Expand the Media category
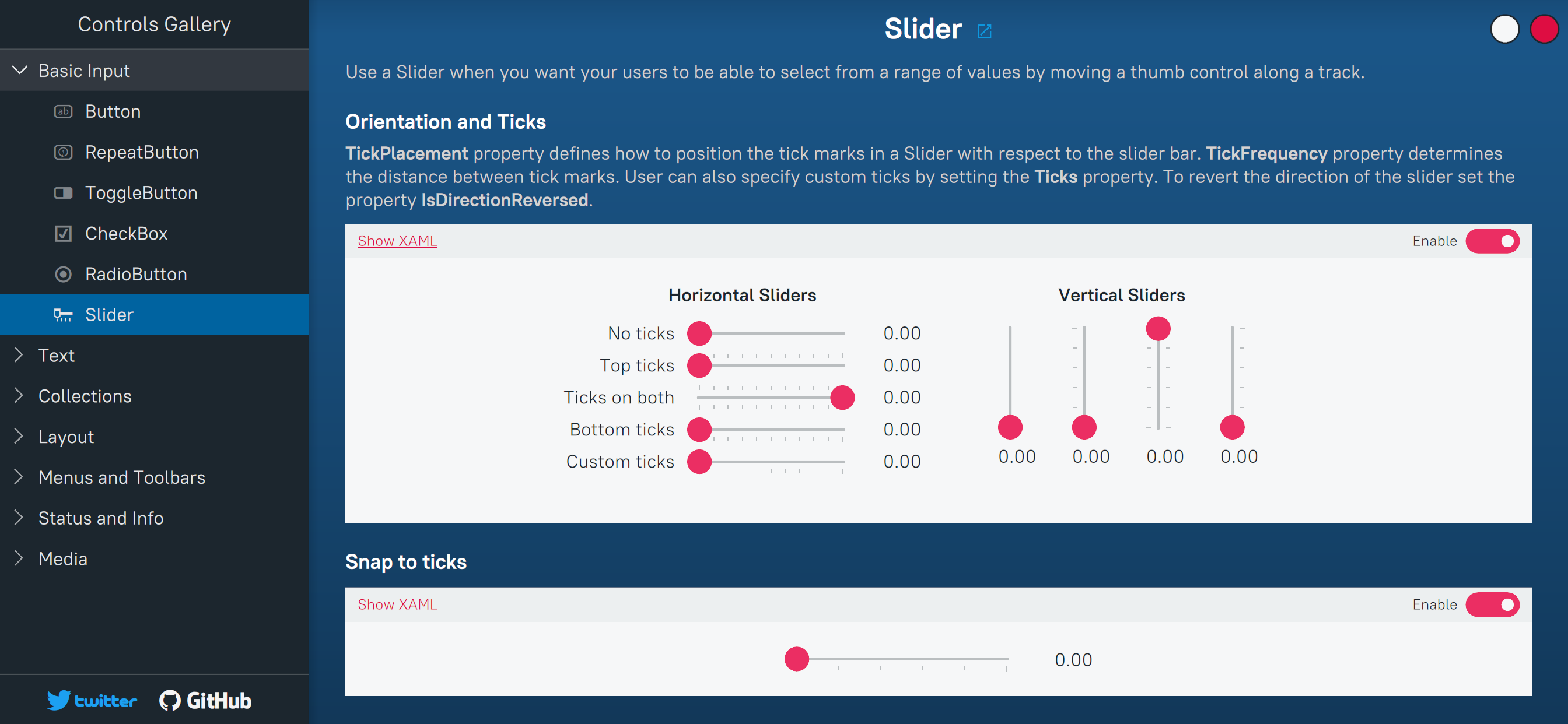Image resolution: width=1568 pixels, height=724 pixels. pos(19,559)
